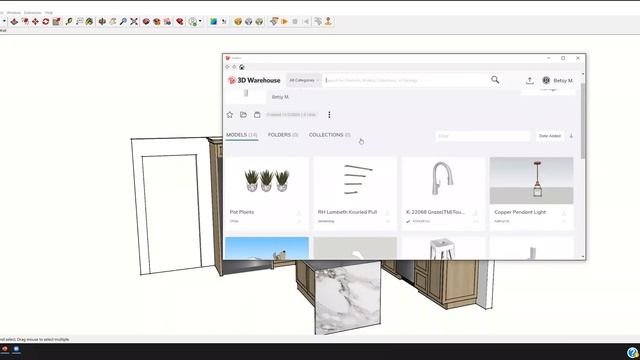Switch to the MODELS tab
Viewport: 640px width, 360px height.
tap(242, 135)
